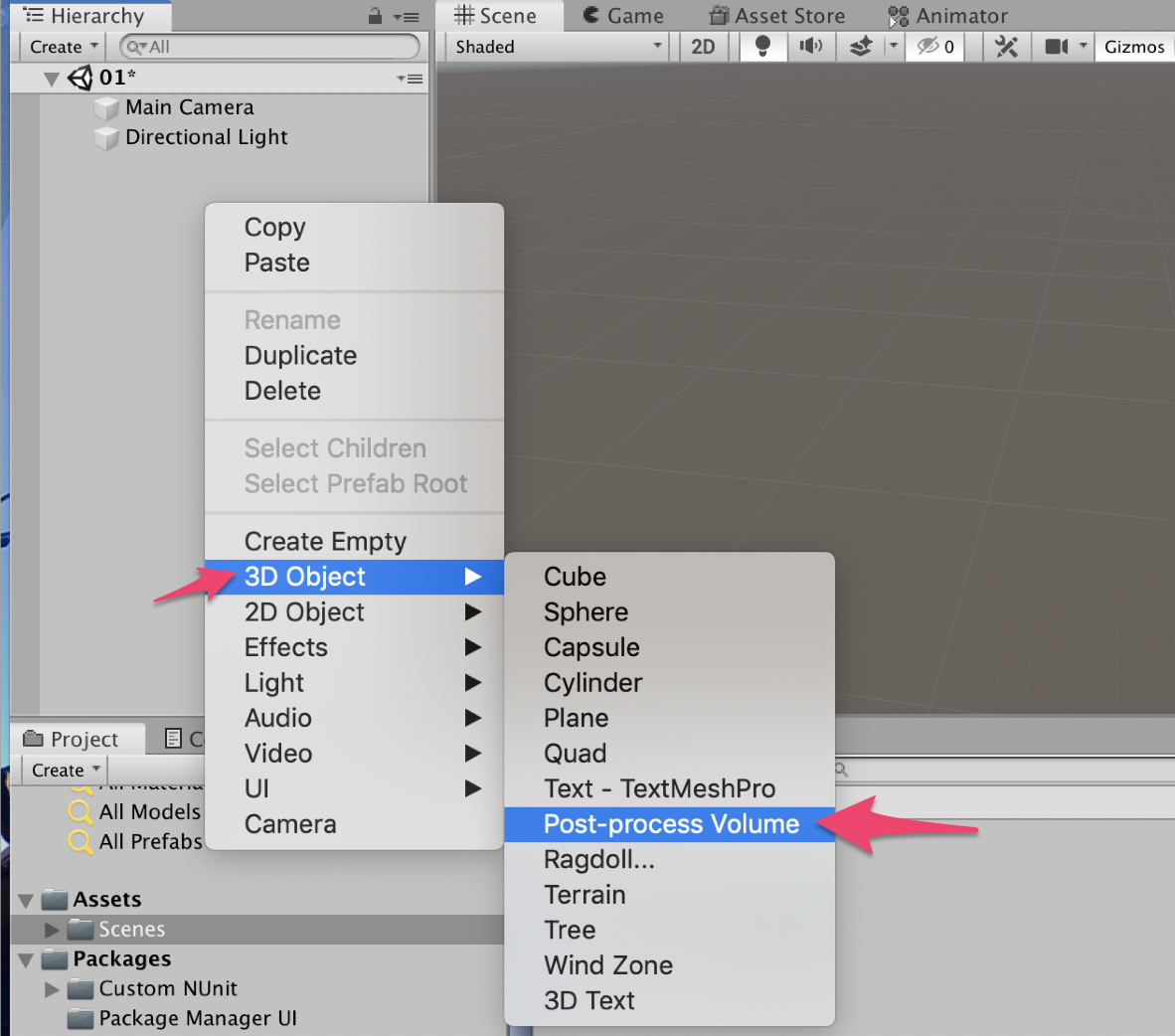Focus the Hierarchy search field
Screen dimensions: 1175x1036
(269, 47)
